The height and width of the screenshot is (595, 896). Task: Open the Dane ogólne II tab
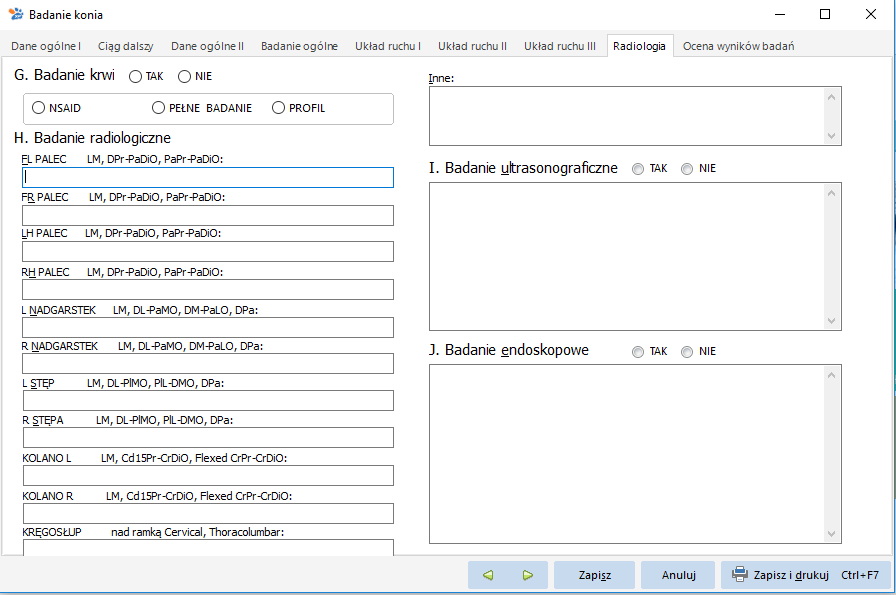point(207,46)
